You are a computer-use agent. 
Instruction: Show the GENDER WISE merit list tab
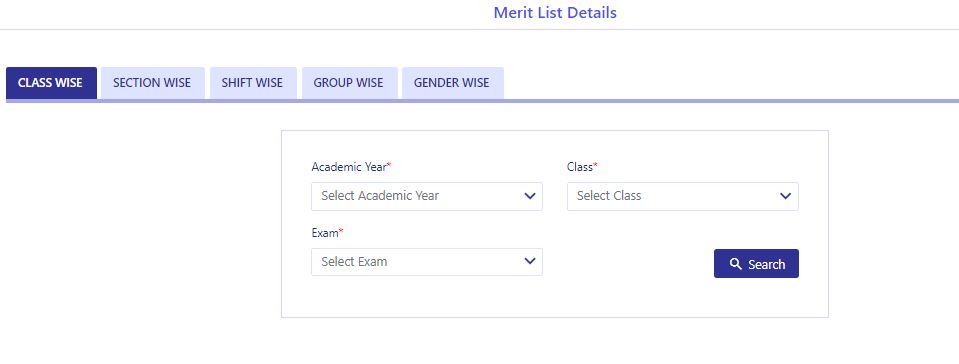pos(452,83)
